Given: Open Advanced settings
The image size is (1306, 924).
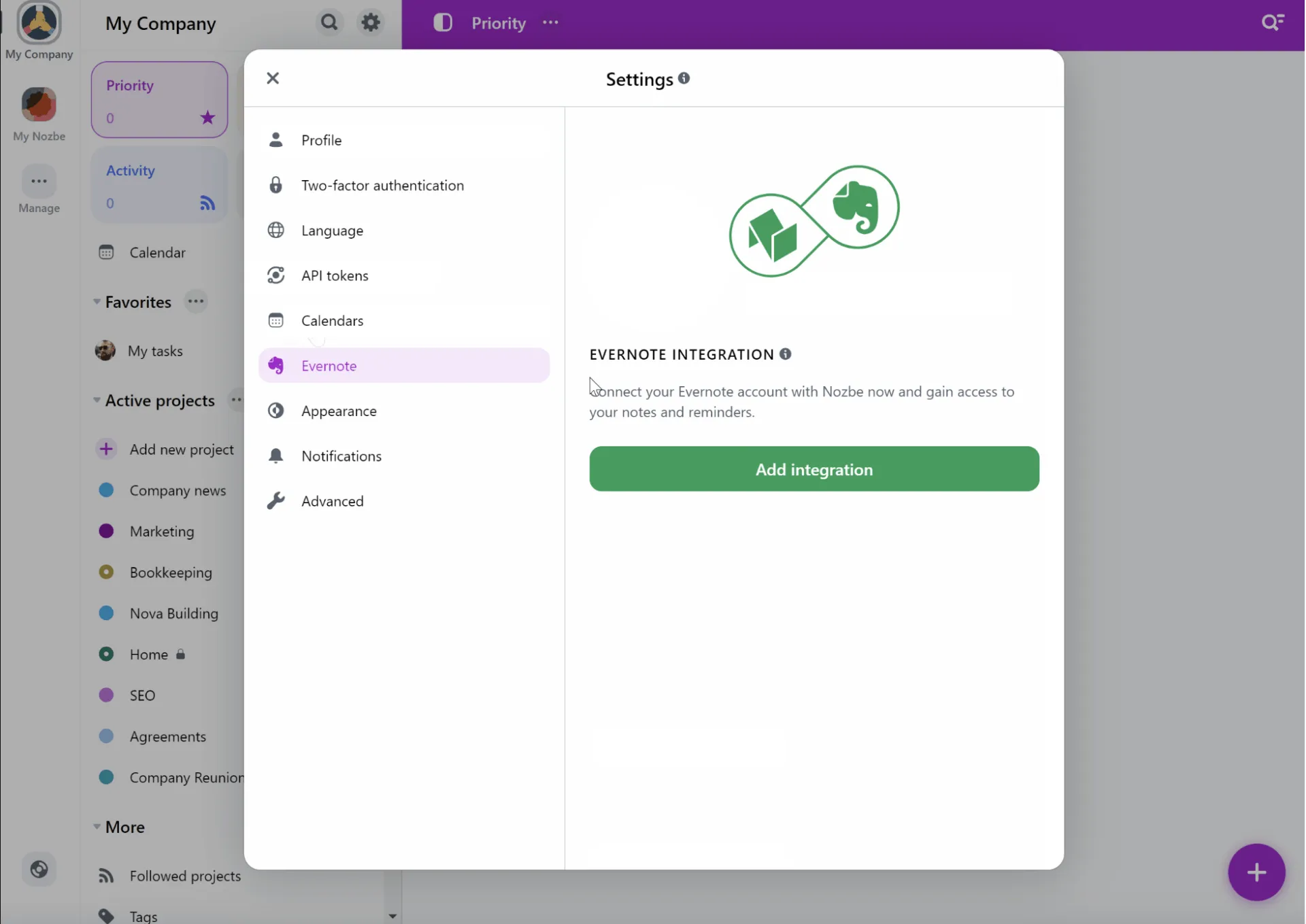Looking at the screenshot, I should tap(404, 501).
